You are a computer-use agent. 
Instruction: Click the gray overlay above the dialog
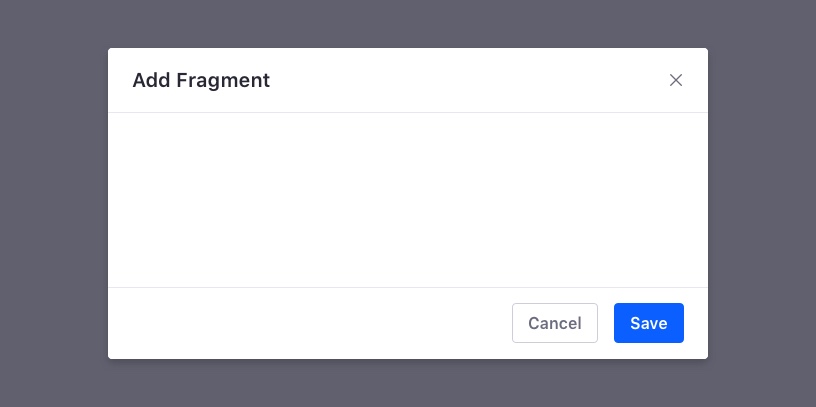coord(407,23)
